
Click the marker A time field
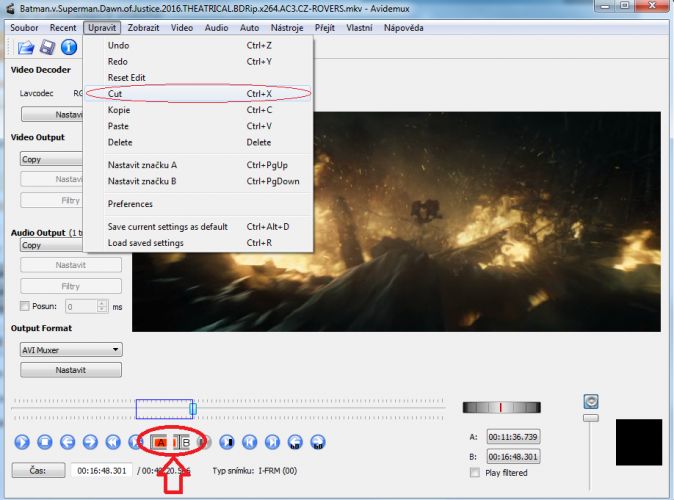[513, 437]
